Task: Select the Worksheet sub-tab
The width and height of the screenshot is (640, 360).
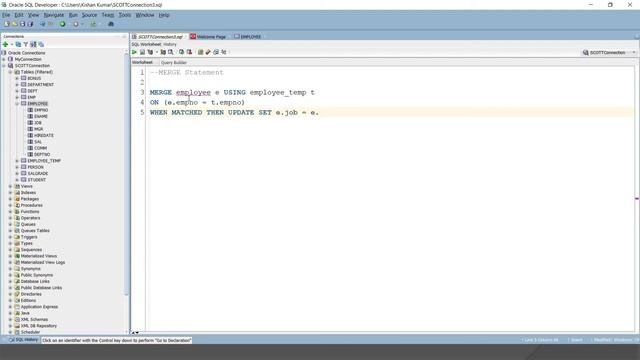Action: [142, 62]
